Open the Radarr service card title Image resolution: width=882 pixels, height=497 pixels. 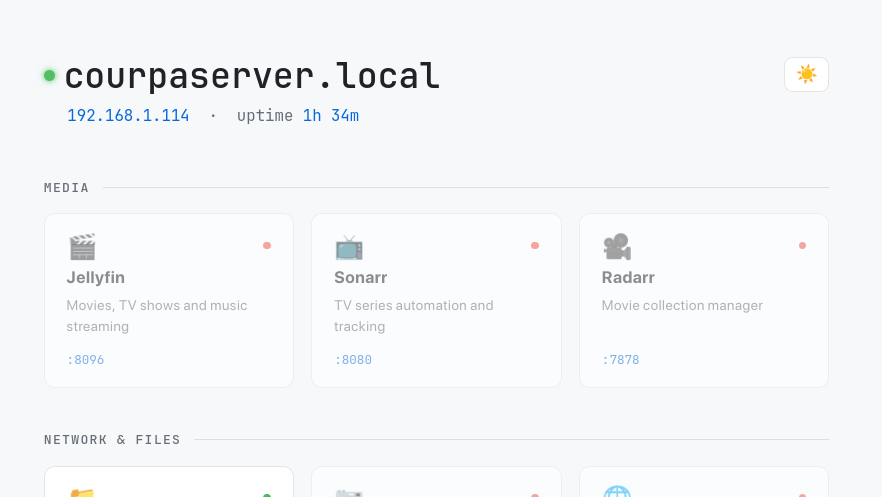628,277
